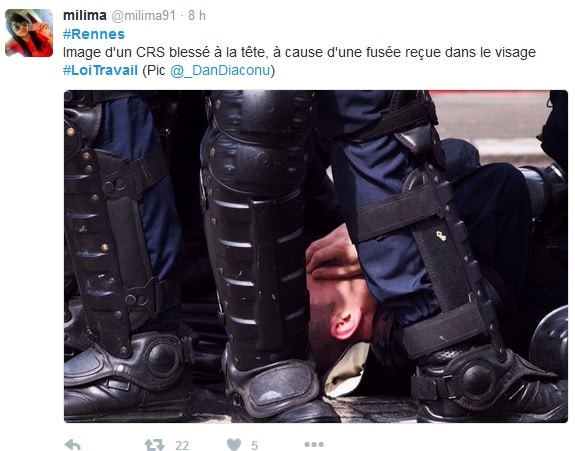Open milima's profile picture
Viewport: 575px width, 451px height.
click(x=29, y=33)
